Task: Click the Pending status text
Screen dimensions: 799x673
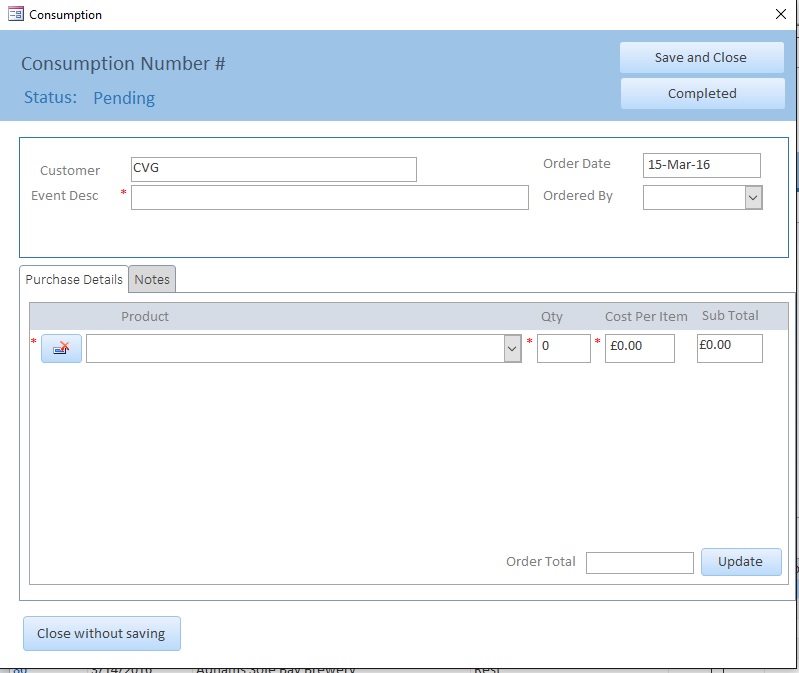Action: point(124,98)
